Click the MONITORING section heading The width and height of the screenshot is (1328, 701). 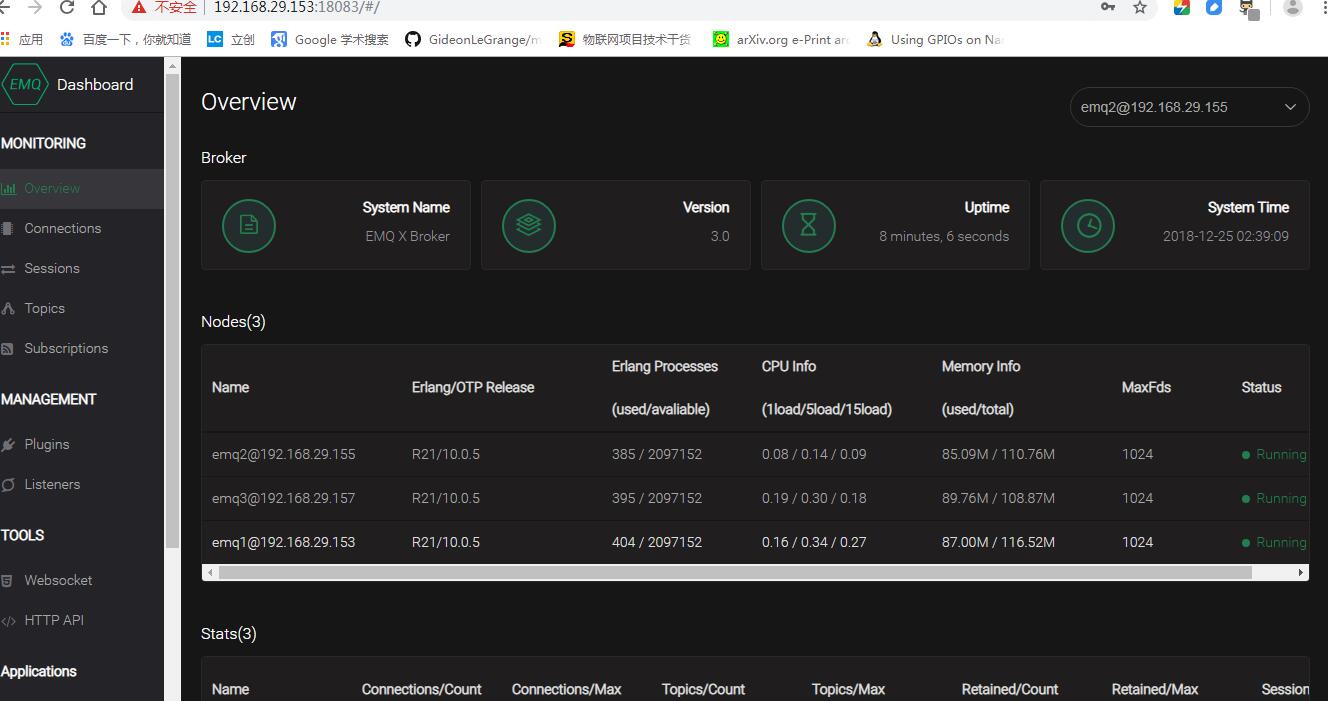43,143
